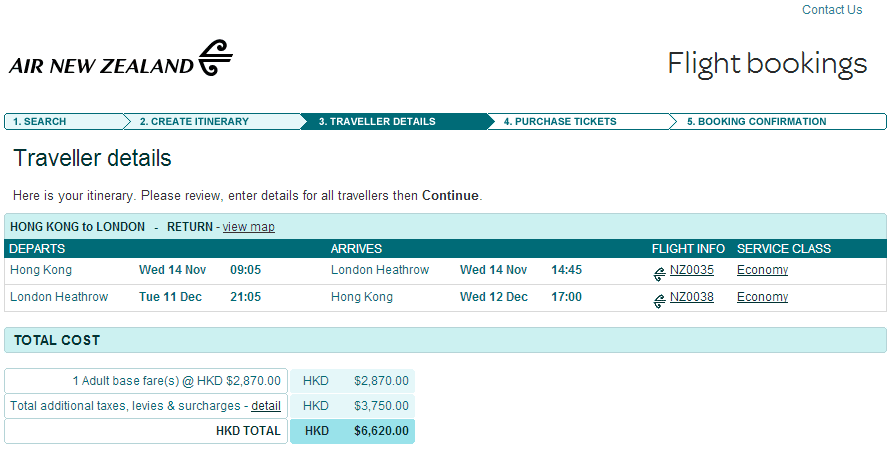The width and height of the screenshot is (896, 451).
Task: Show the taxes and surcharges detail
Action: pyautogui.click(x=266, y=406)
